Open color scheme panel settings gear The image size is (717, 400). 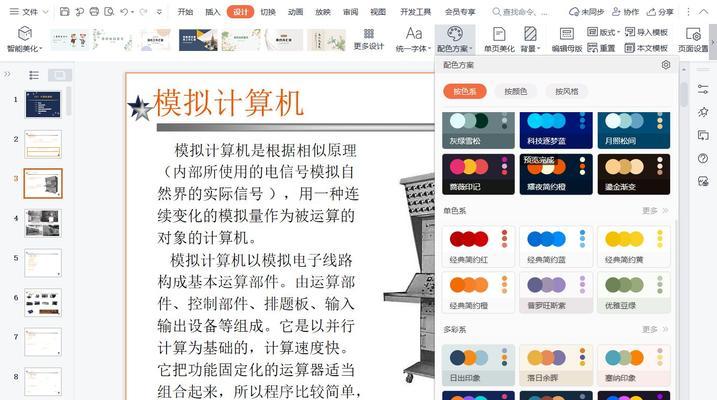pos(666,65)
